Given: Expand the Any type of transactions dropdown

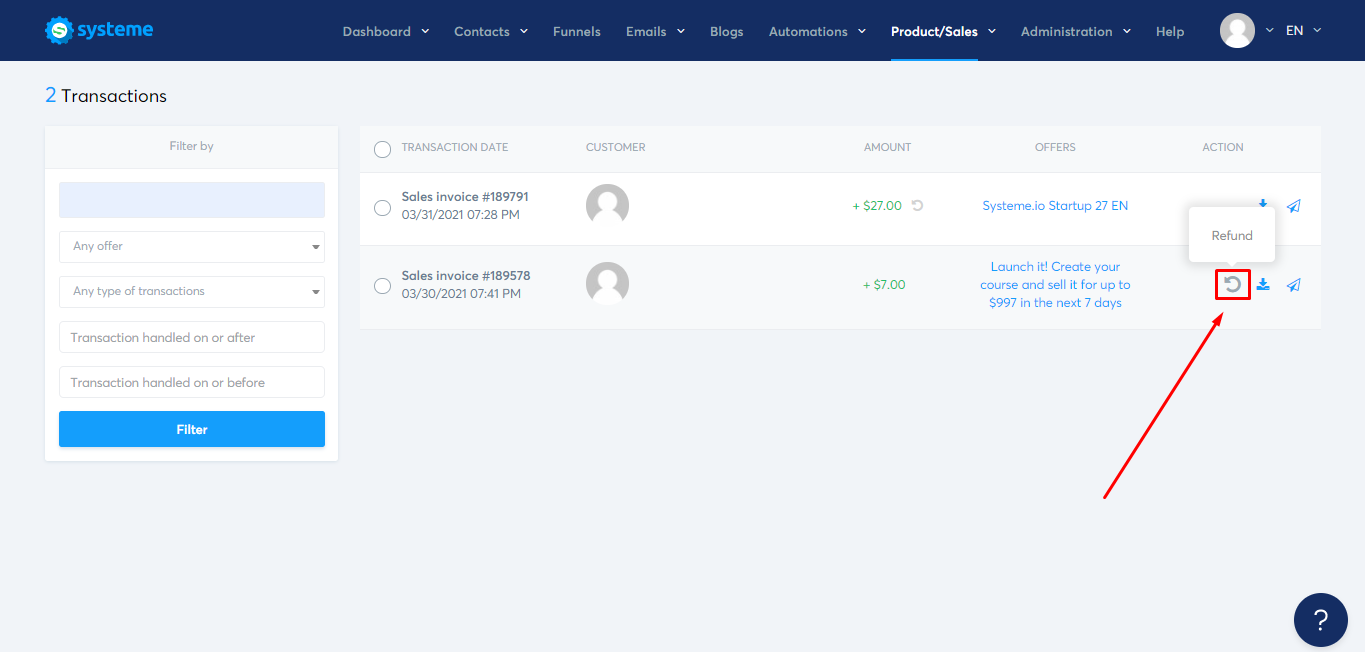Looking at the screenshot, I should click(x=191, y=291).
